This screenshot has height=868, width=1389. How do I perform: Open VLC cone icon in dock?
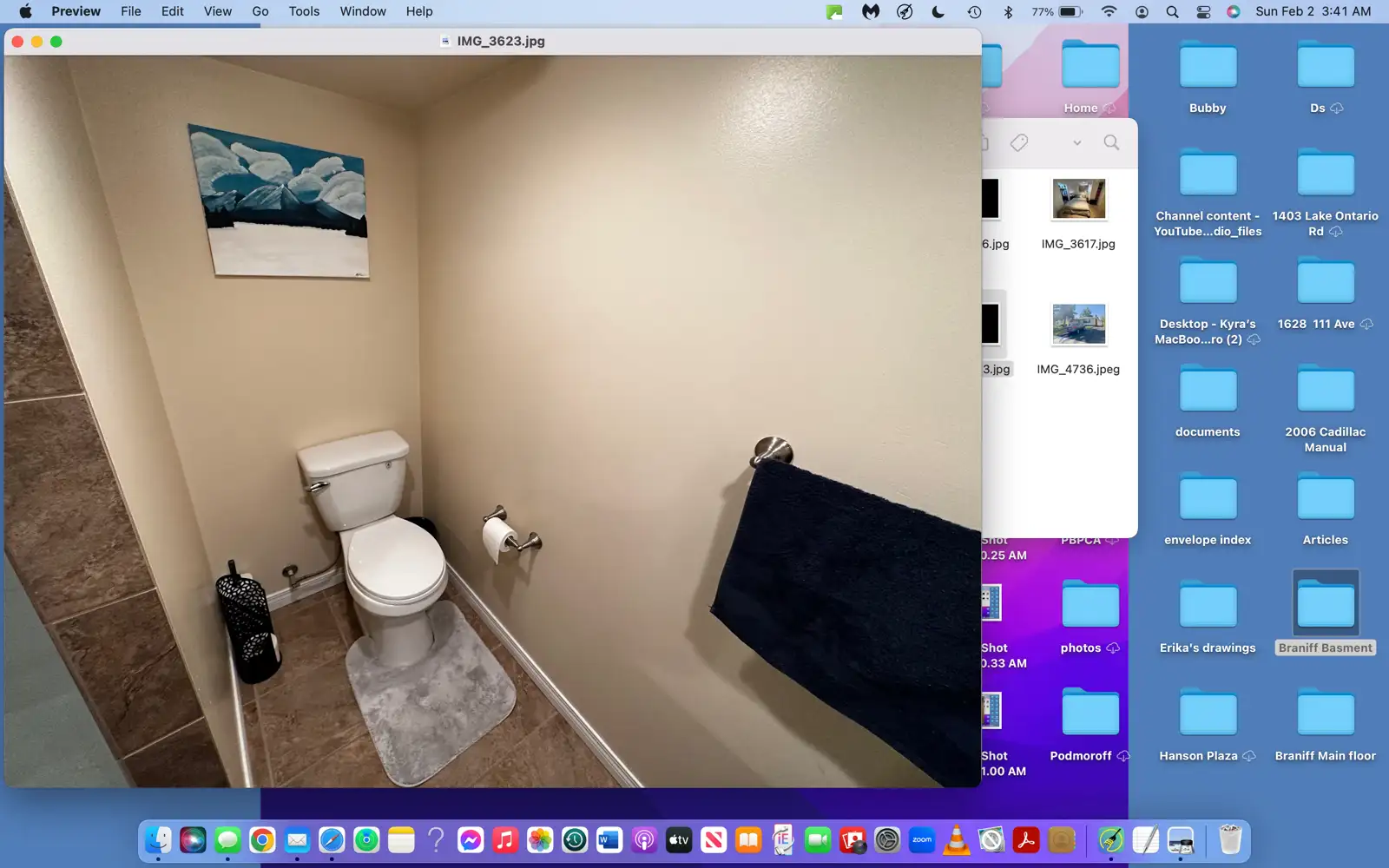tap(957, 840)
